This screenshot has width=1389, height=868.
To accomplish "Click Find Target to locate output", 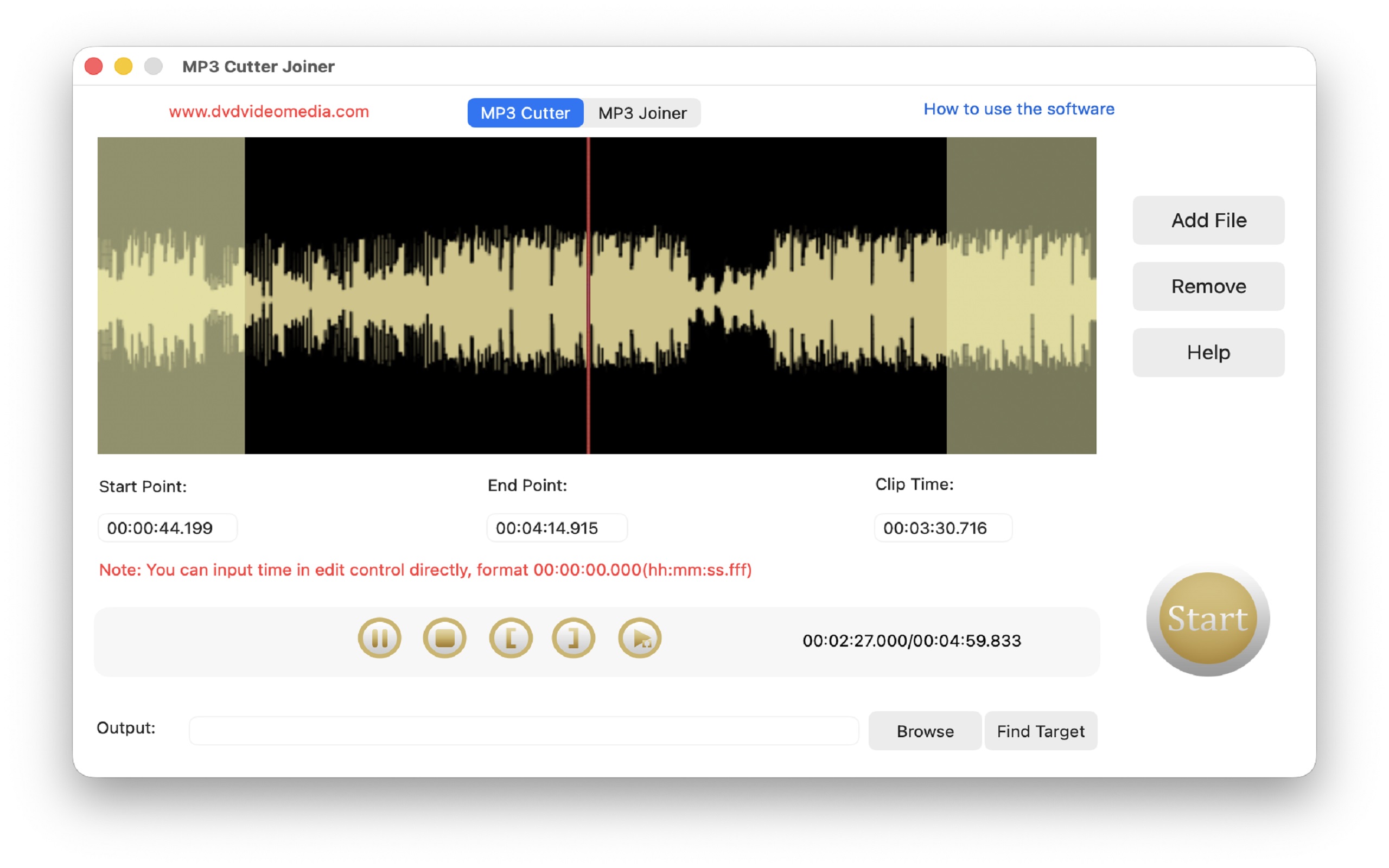I will point(1040,731).
